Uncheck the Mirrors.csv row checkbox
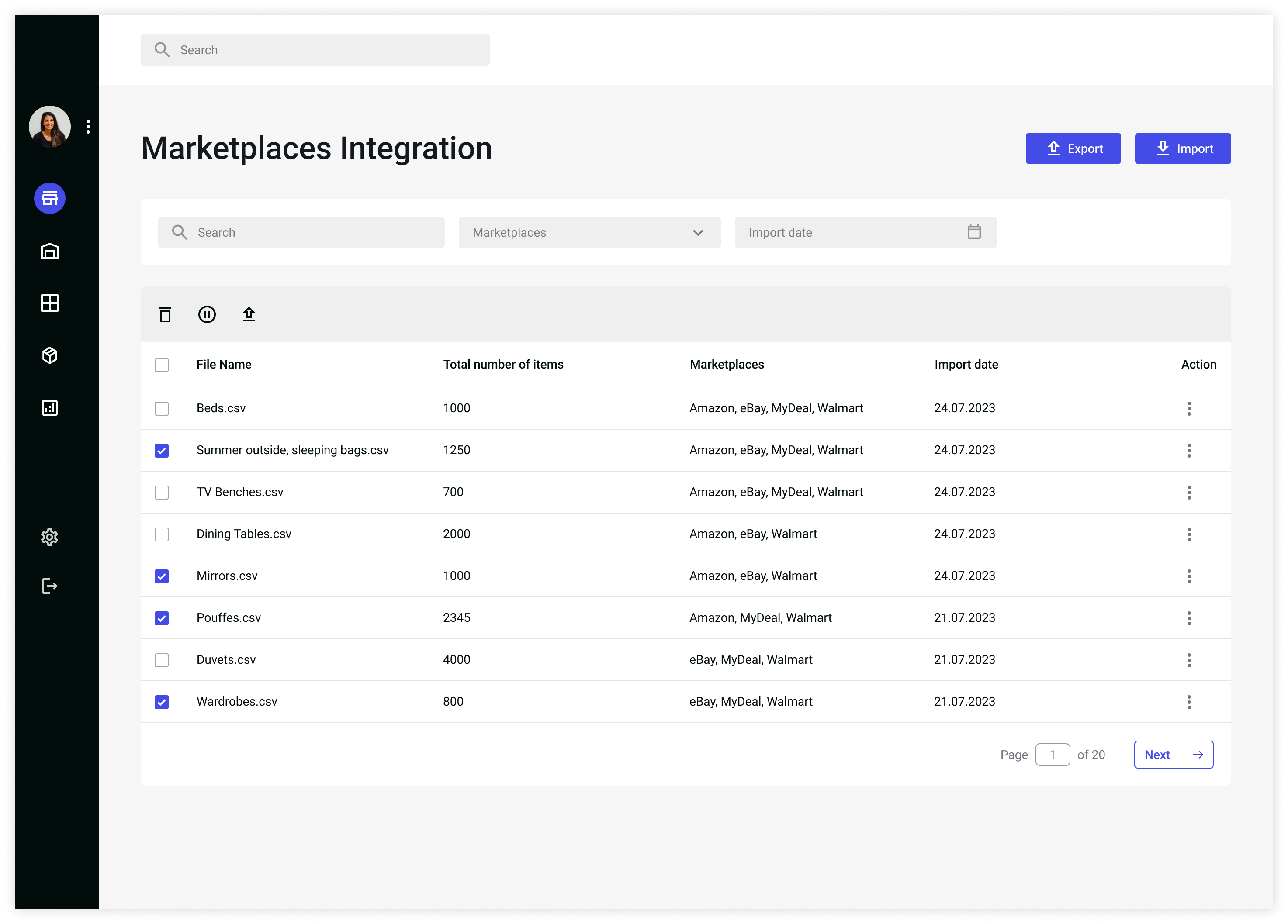1288x924 pixels. tap(162, 576)
